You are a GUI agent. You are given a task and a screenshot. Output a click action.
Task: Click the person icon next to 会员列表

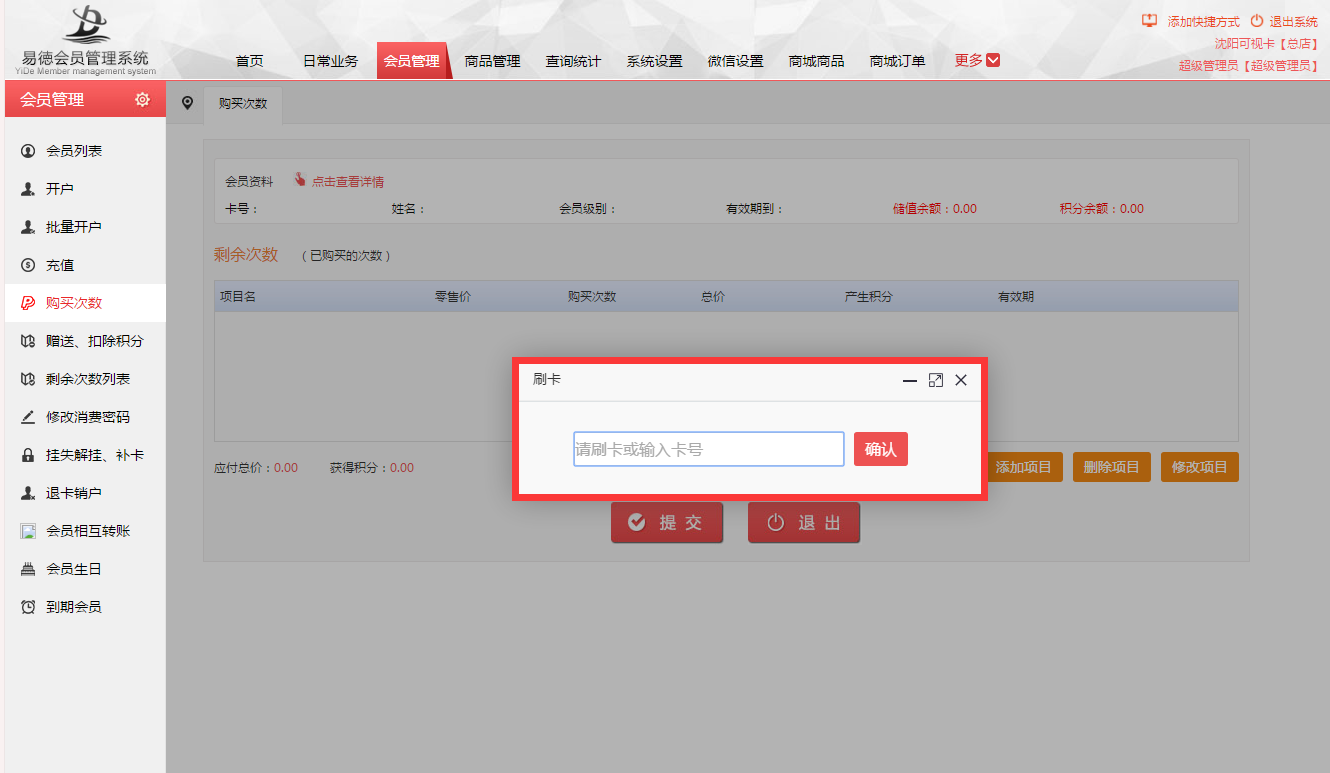pyautogui.click(x=28, y=151)
